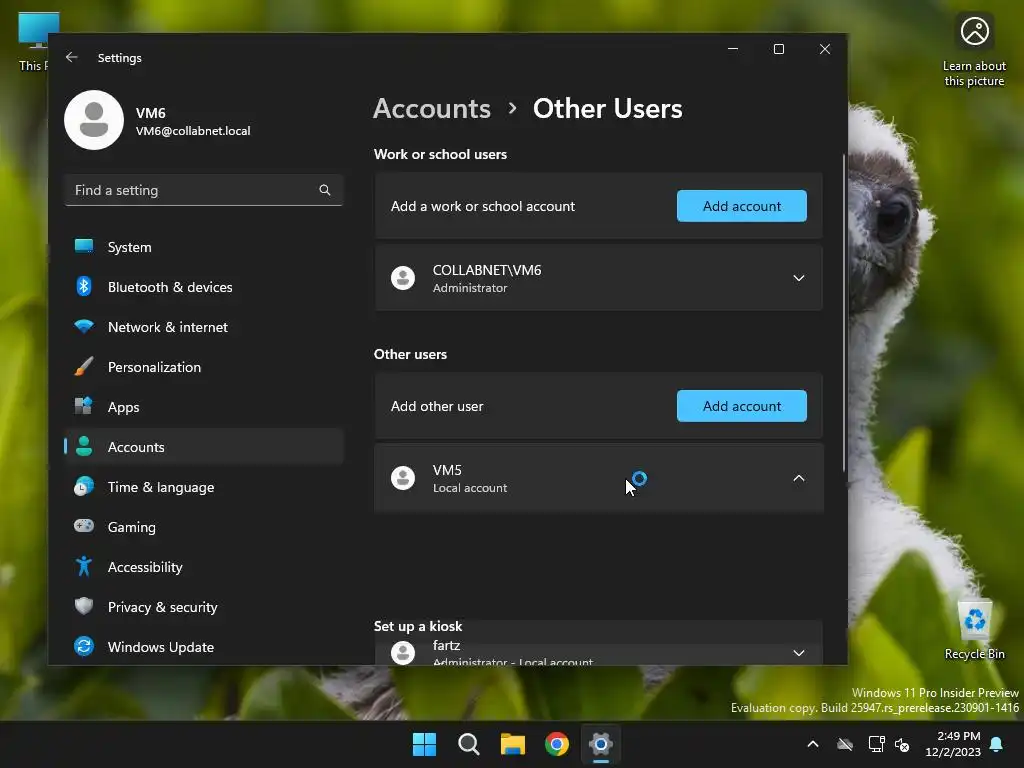Open the Apps icon in sidebar
This screenshot has height=768, width=1024.
[x=84, y=406]
